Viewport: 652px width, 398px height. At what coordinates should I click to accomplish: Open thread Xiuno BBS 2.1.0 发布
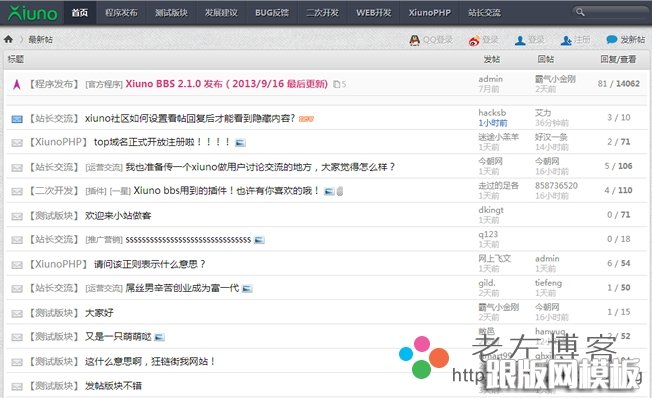(x=227, y=84)
